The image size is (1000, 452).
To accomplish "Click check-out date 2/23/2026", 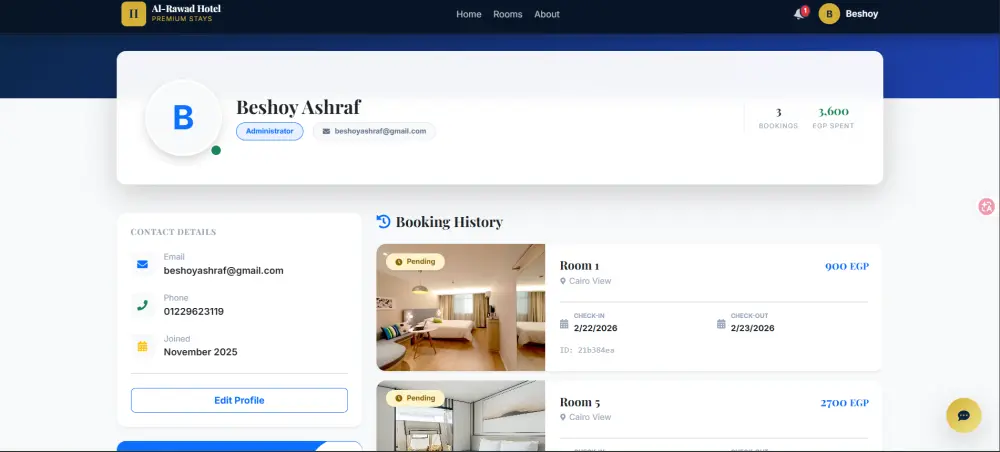I will [x=753, y=328].
